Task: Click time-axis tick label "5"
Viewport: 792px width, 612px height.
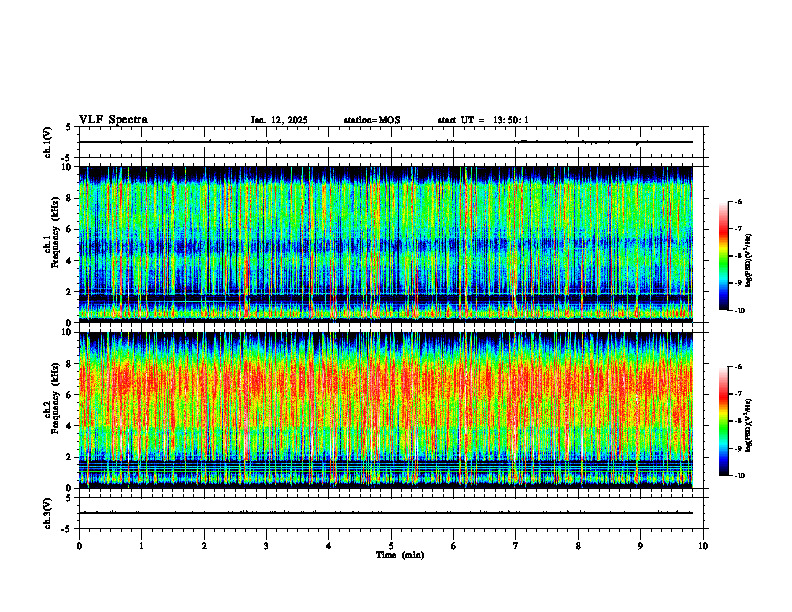Action: click(x=391, y=546)
